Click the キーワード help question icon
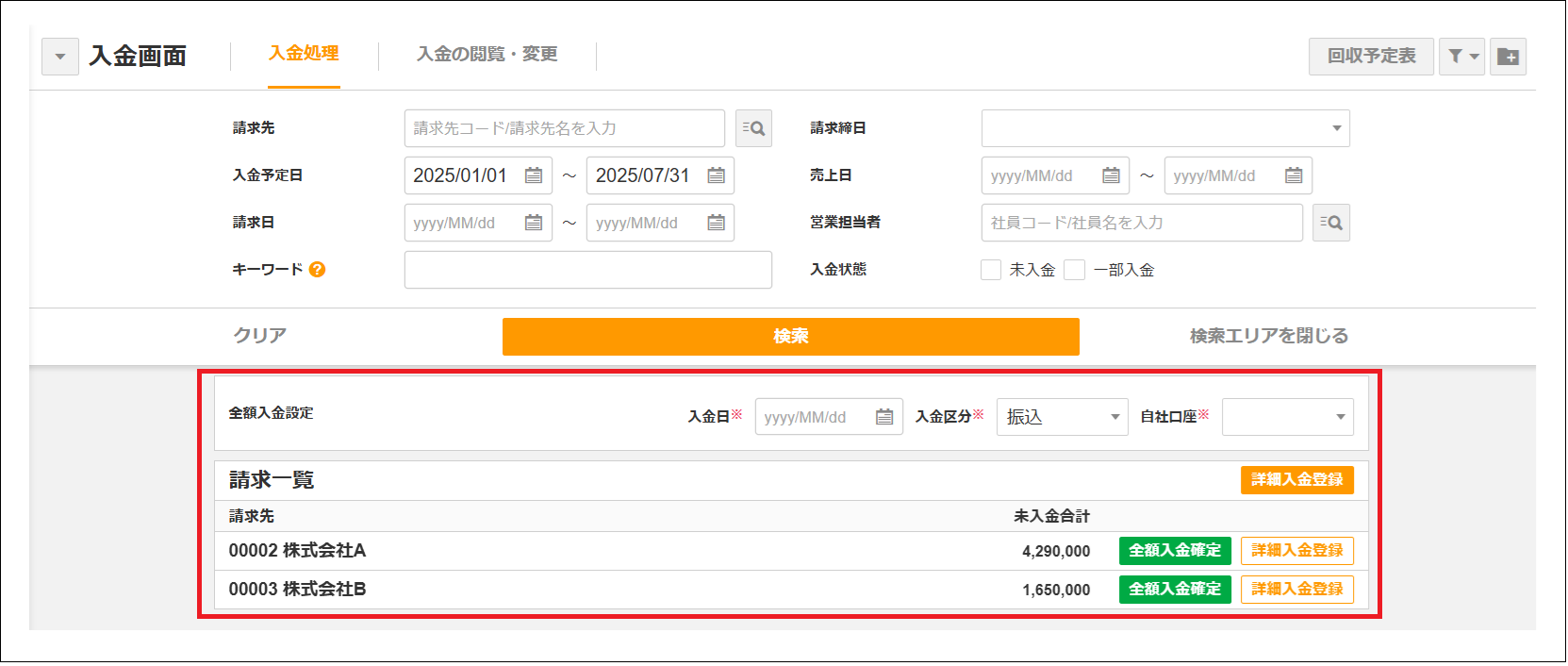1568x666 pixels. pyautogui.click(x=317, y=270)
